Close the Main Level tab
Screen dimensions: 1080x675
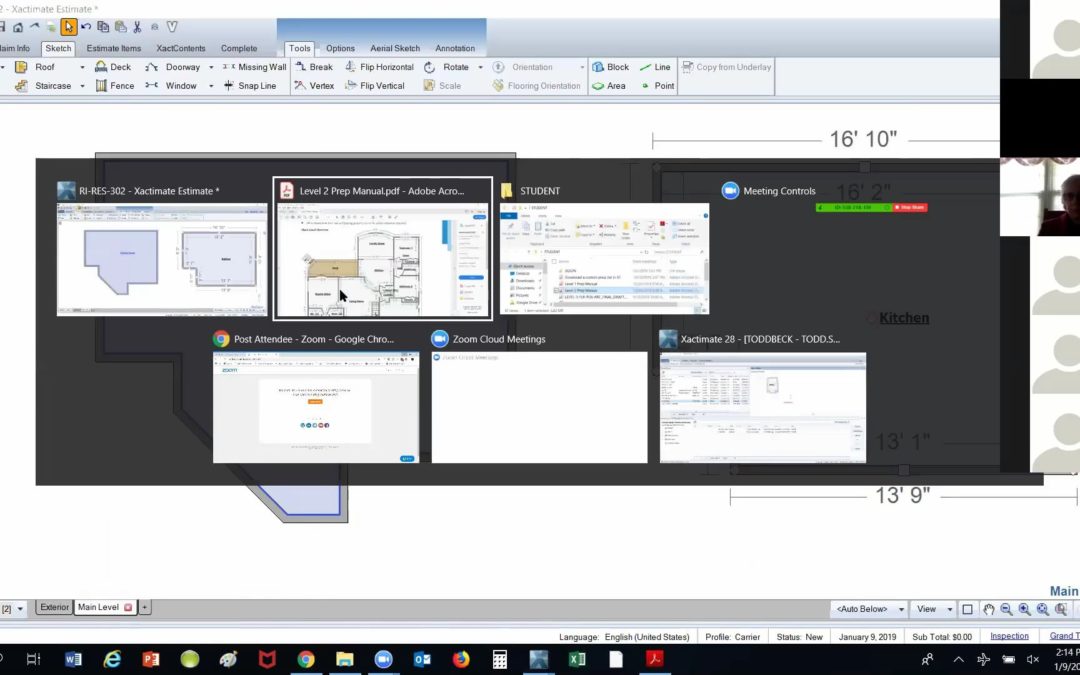(128, 608)
